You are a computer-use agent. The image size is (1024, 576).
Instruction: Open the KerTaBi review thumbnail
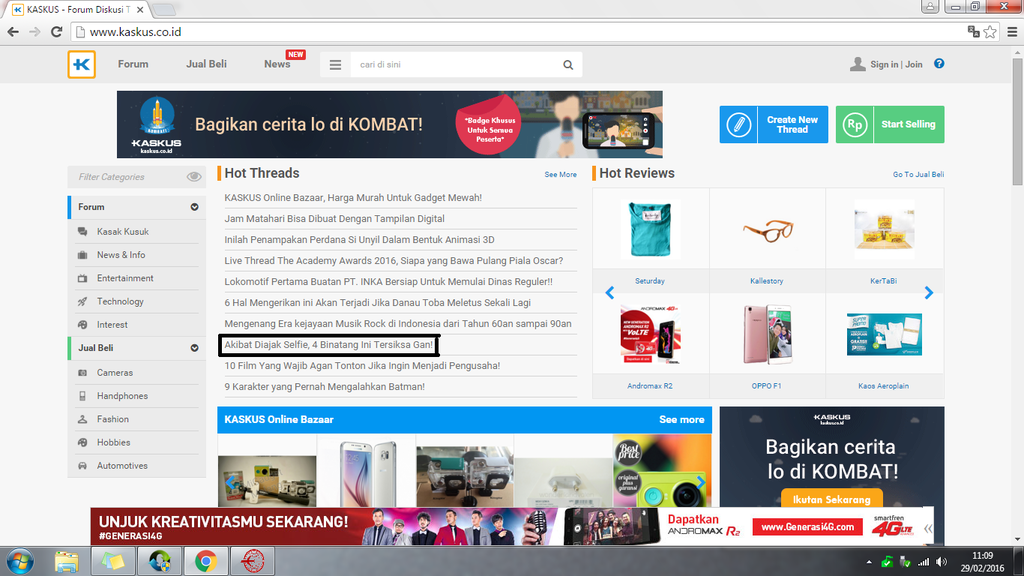pyautogui.click(x=884, y=229)
